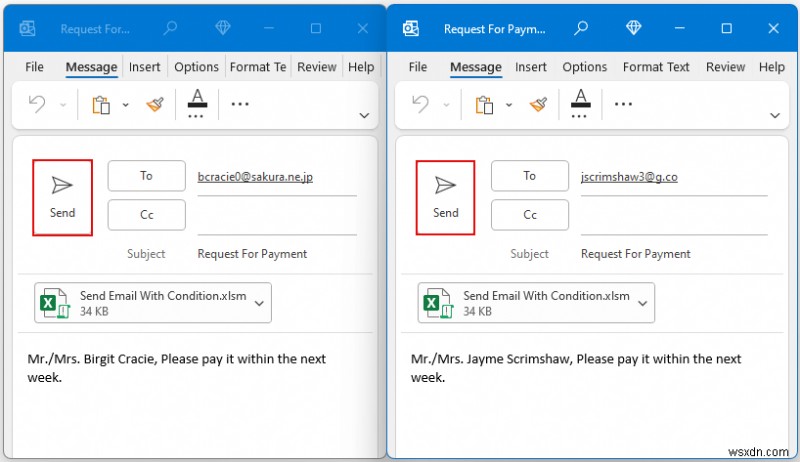
Task: Expand attachment dropdown in right email
Action: (643, 303)
